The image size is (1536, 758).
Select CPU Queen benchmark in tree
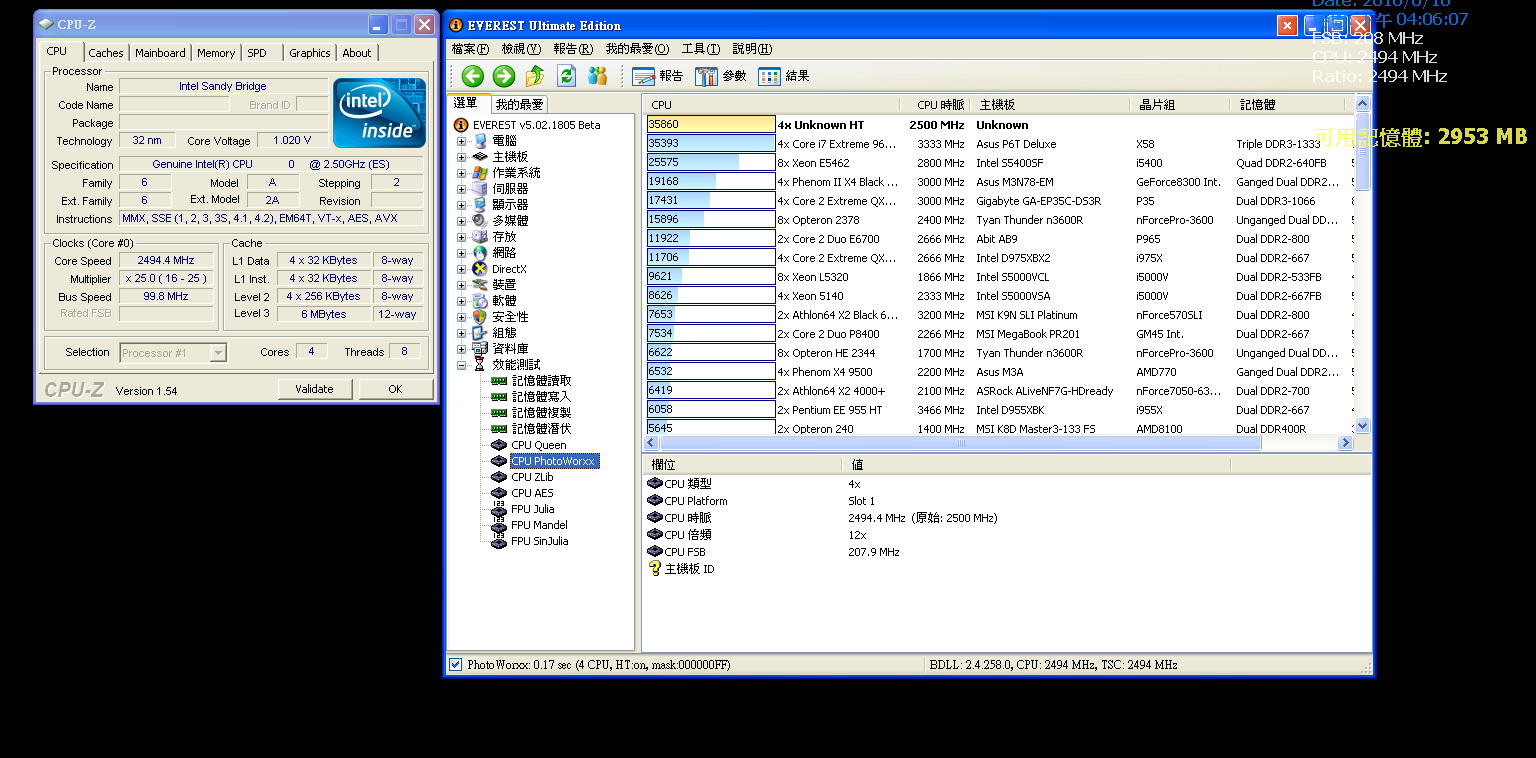538,445
